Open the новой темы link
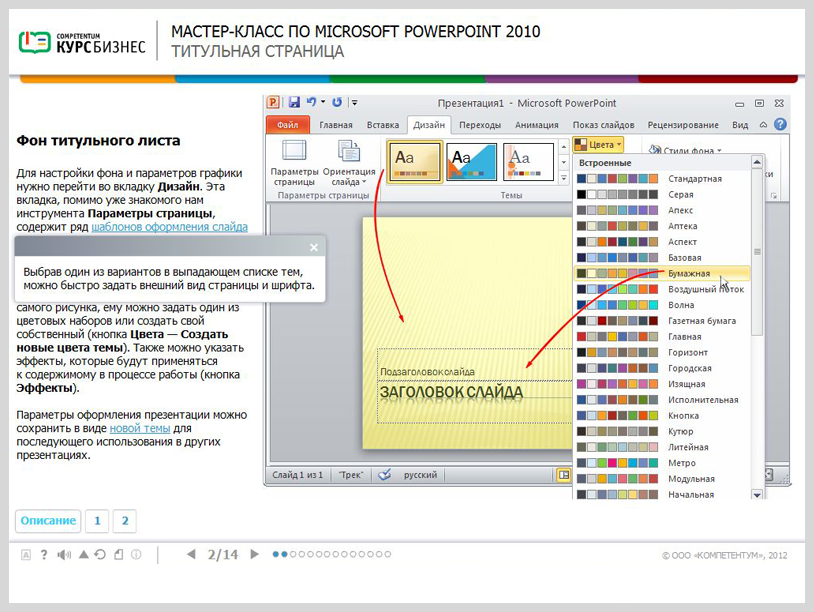Screen dimensions: 814x612 pyautogui.click(x=140, y=428)
